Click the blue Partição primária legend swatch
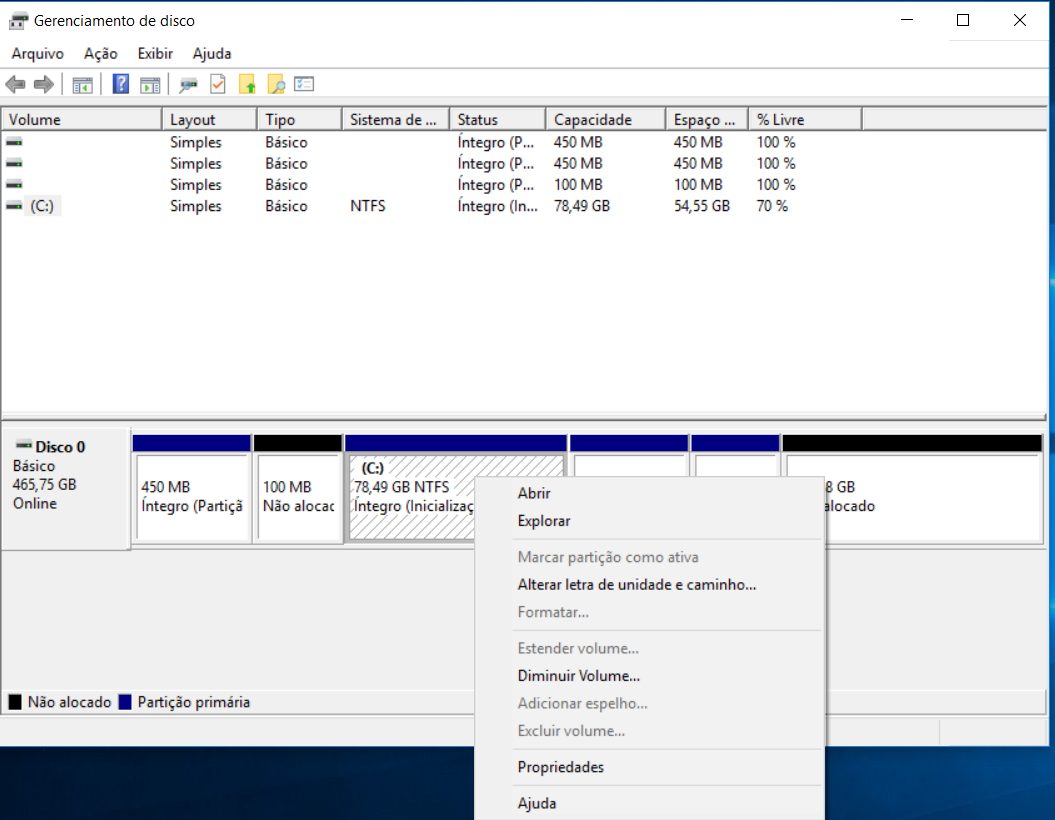Image resolution: width=1055 pixels, height=820 pixels. (x=124, y=702)
